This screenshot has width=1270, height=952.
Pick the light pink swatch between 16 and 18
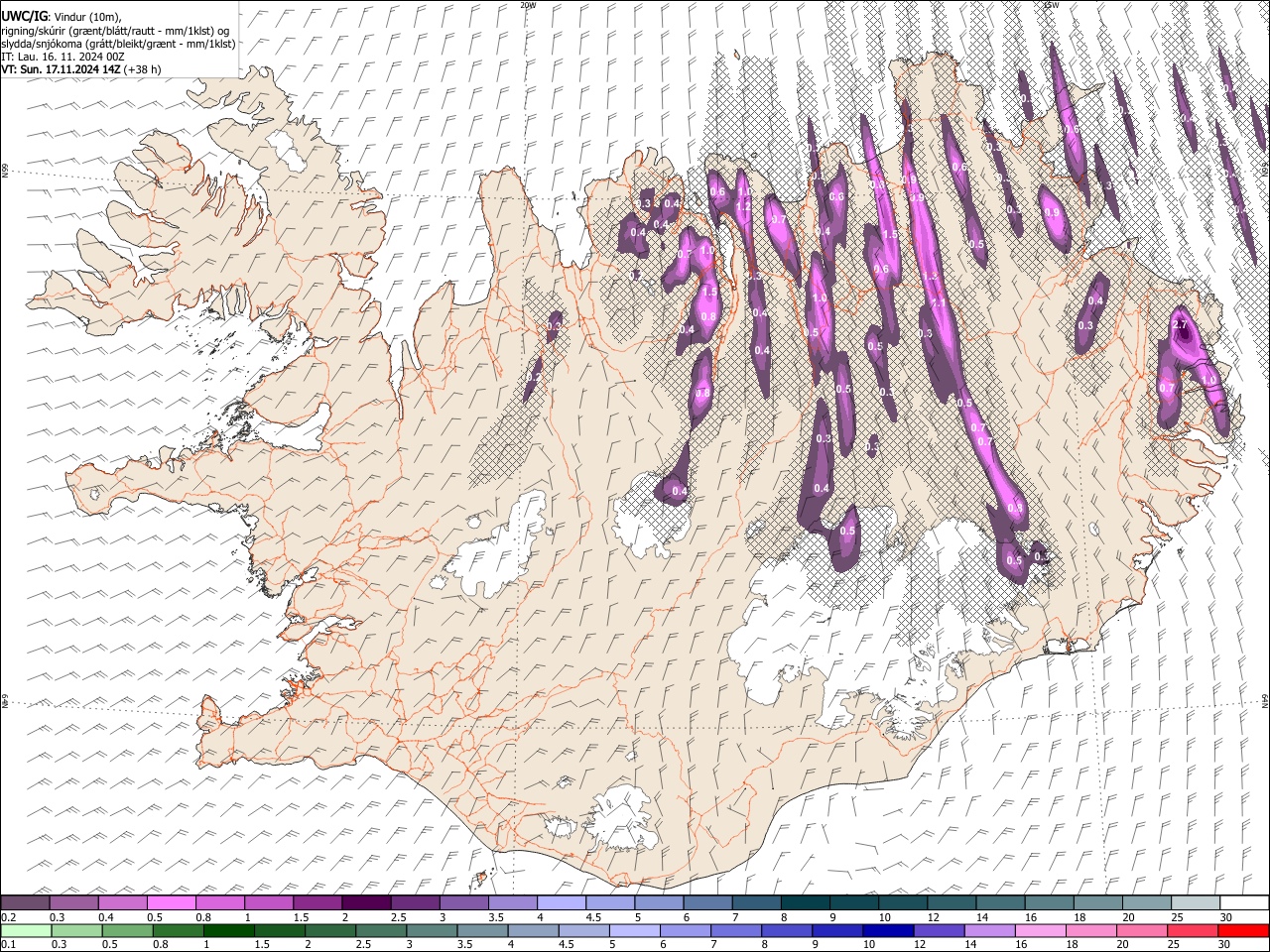(1042, 930)
